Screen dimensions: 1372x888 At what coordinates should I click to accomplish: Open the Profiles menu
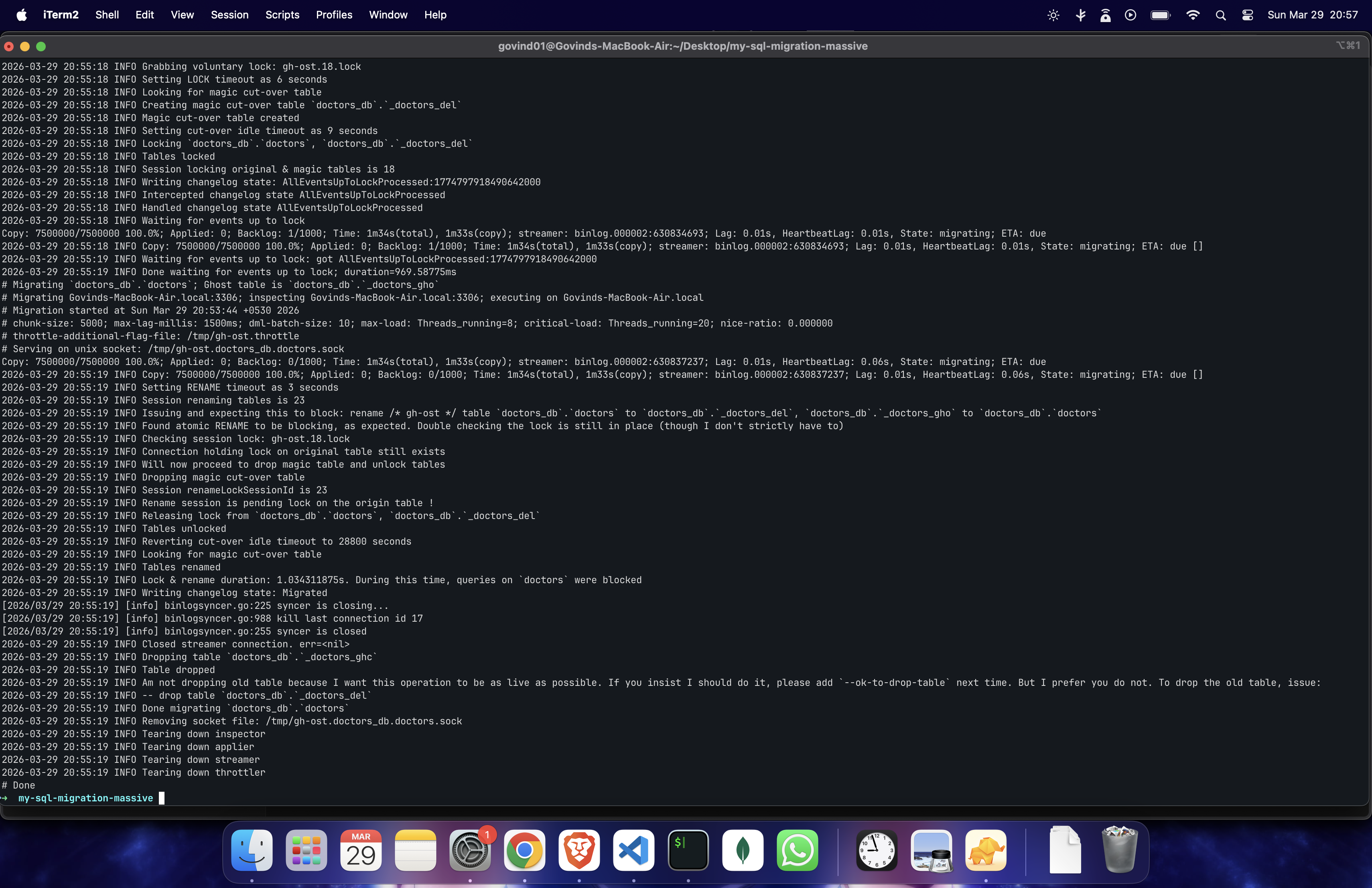coord(334,15)
